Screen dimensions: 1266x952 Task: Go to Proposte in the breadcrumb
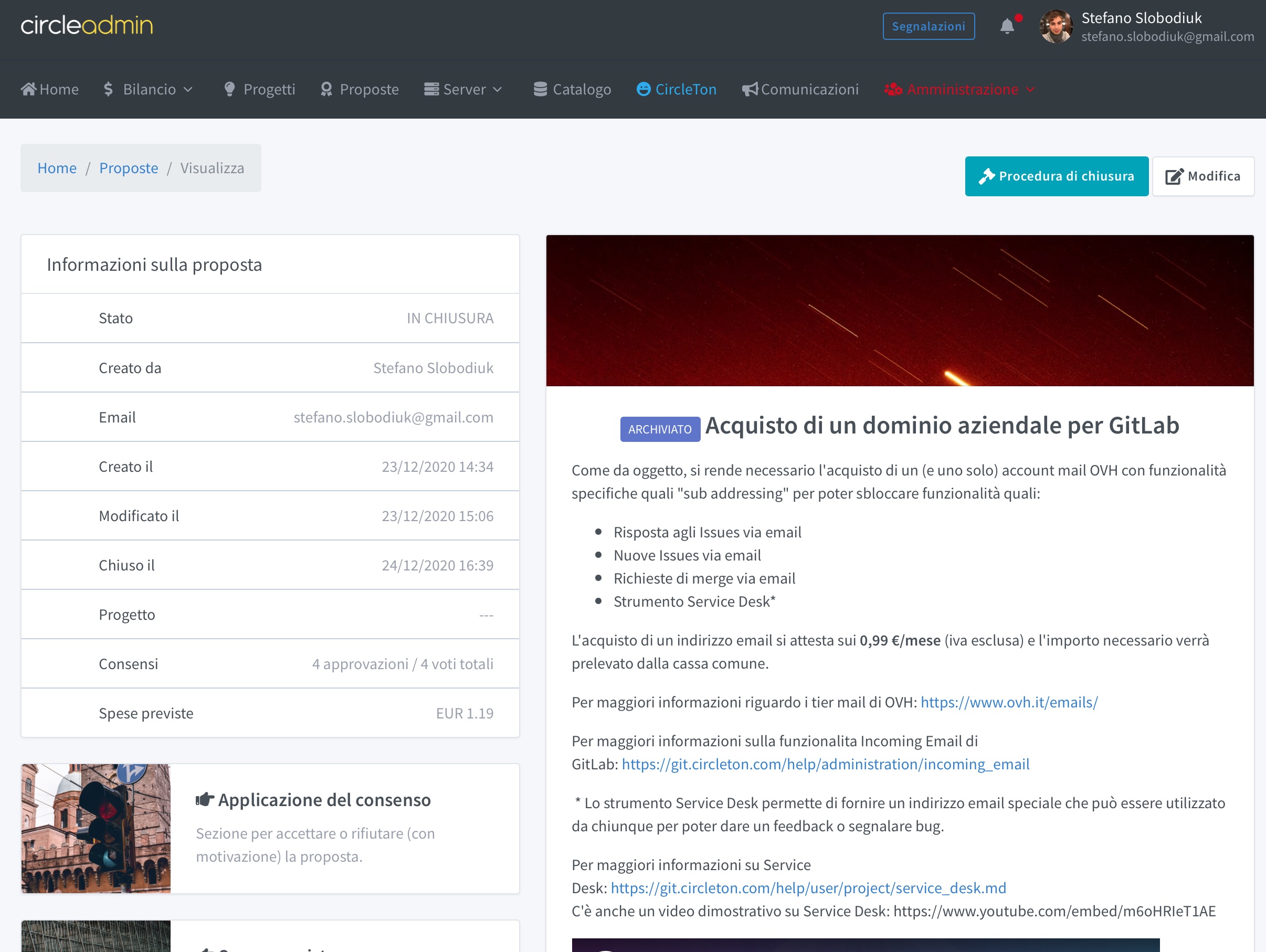tap(128, 168)
